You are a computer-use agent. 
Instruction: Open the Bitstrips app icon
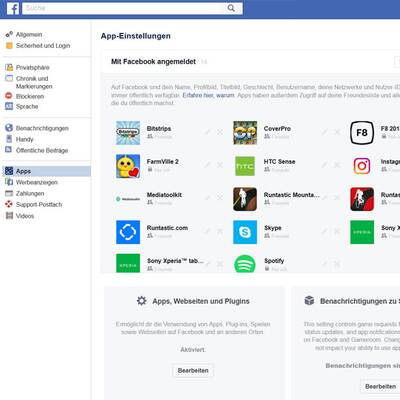pyautogui.click(x=128, y=133)
